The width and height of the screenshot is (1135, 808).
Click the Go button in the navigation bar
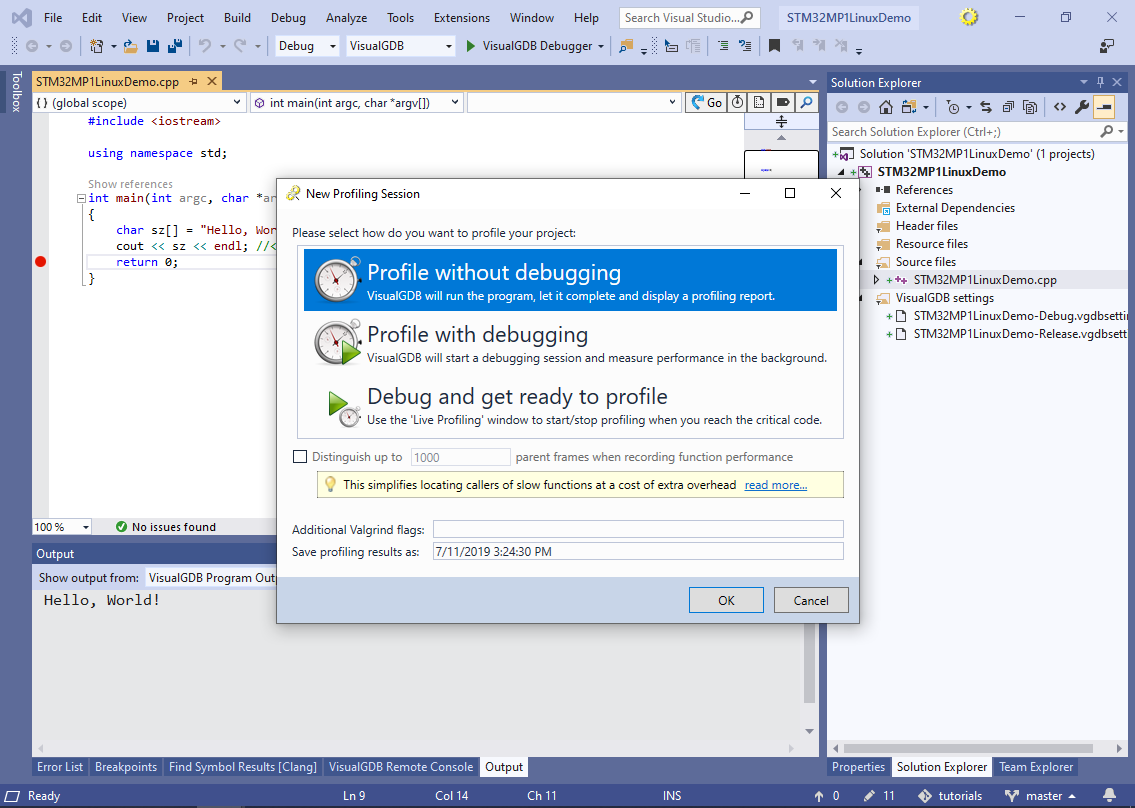[706, 103]
